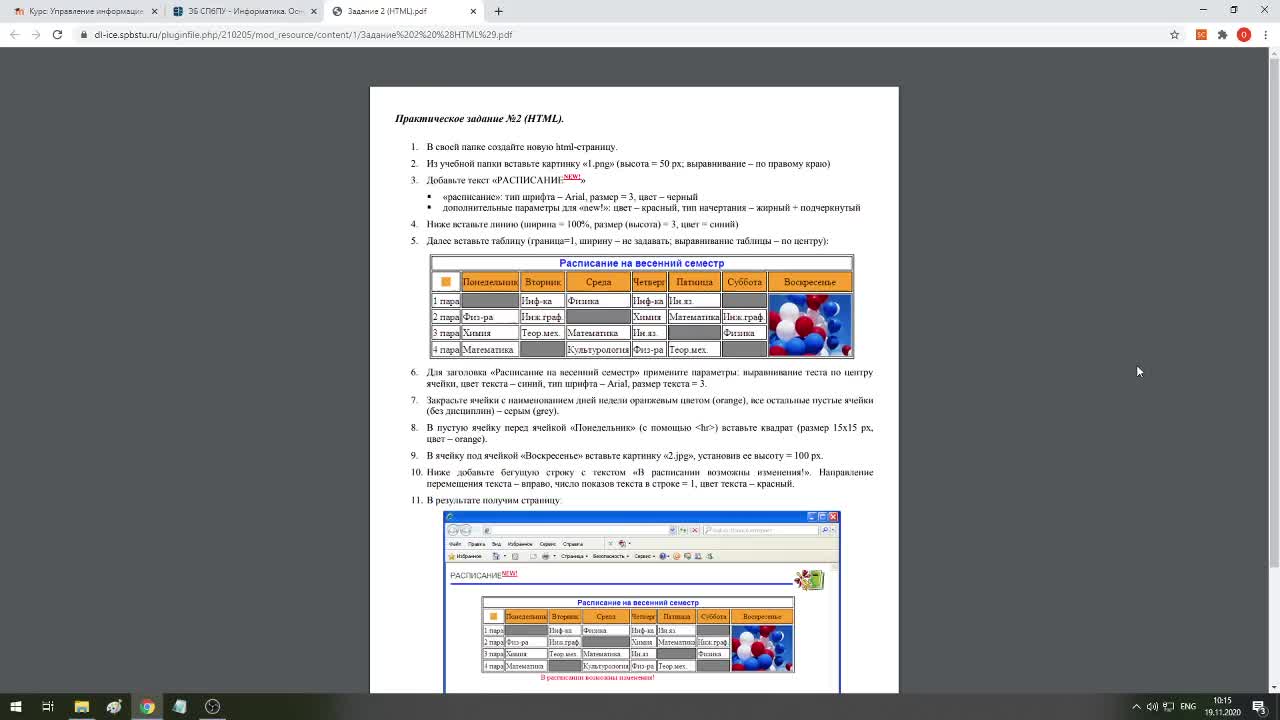Open the notepad app on the taskbar

coord(180,706)
